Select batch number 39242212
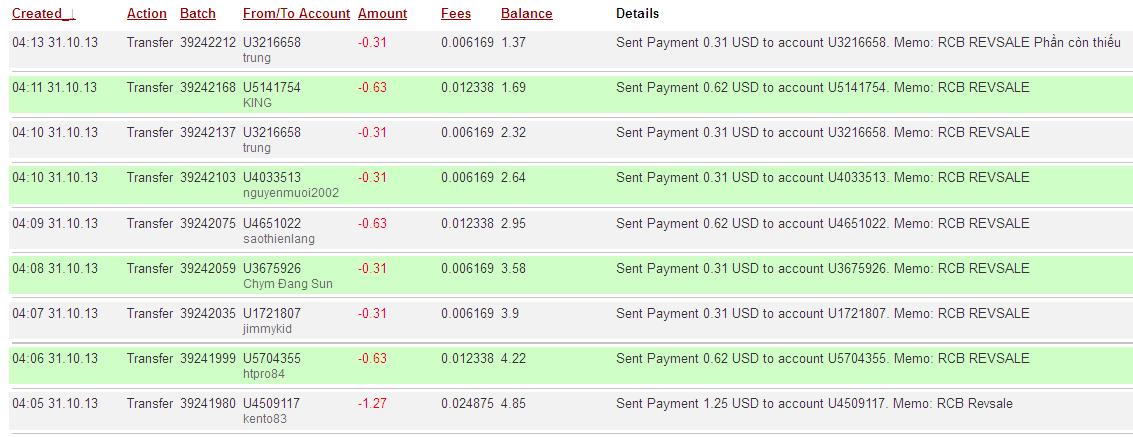The width and height of the screenshot is (1133, 437). coord(208,43)
